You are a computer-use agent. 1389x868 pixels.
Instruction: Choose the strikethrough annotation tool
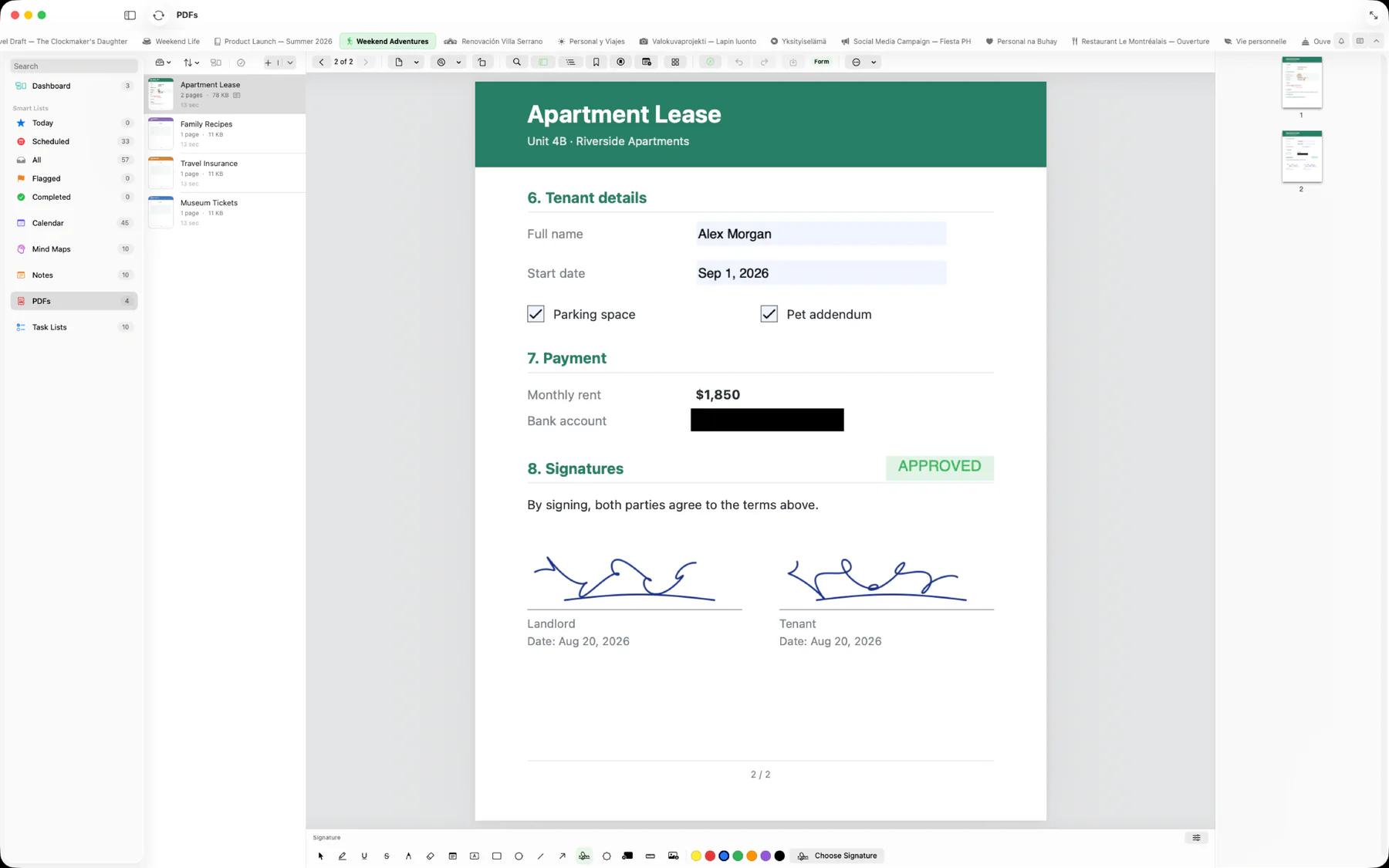(387, 856)
